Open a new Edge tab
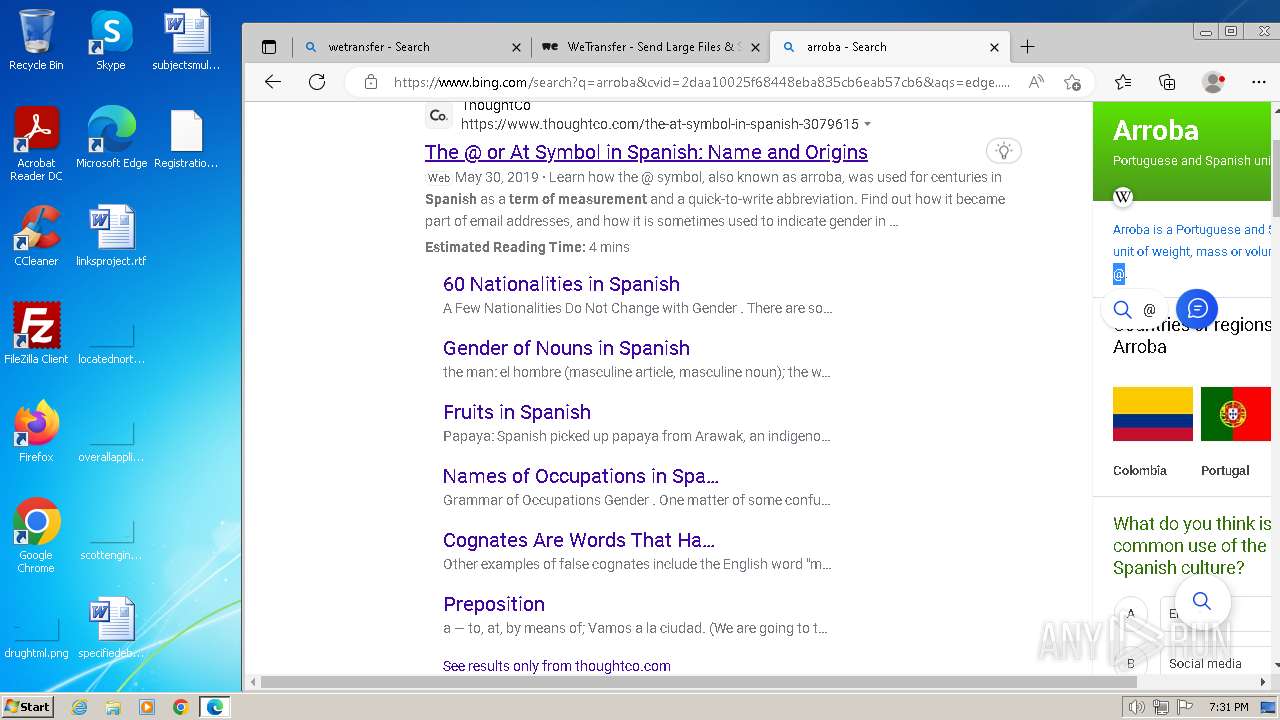Screen dimensions: 1280x720 [1027, 47]
